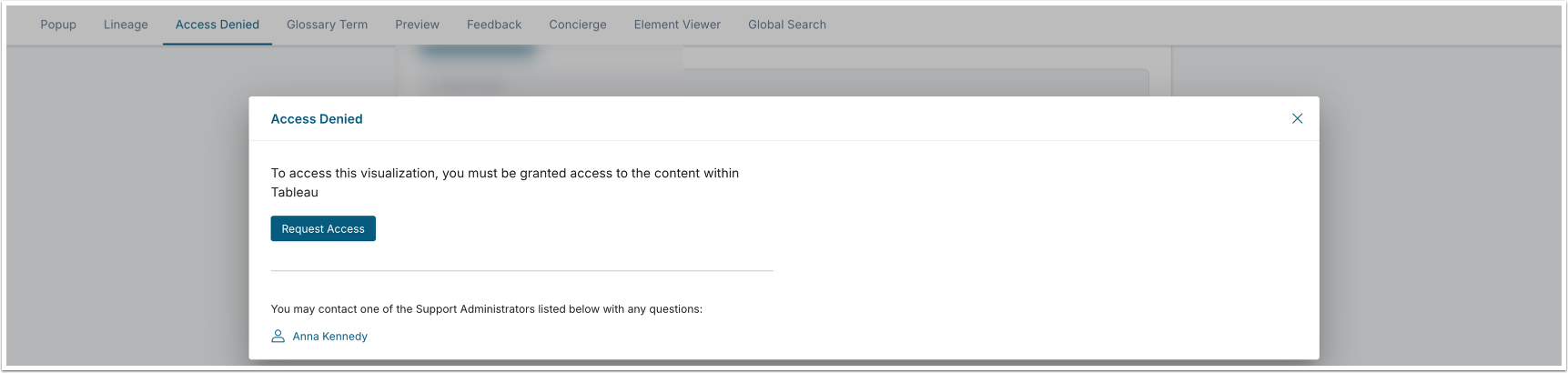This screenshot has height=373, width=1568.
Task: Select the Access Denied tab
Action: (x=217, y=25)
